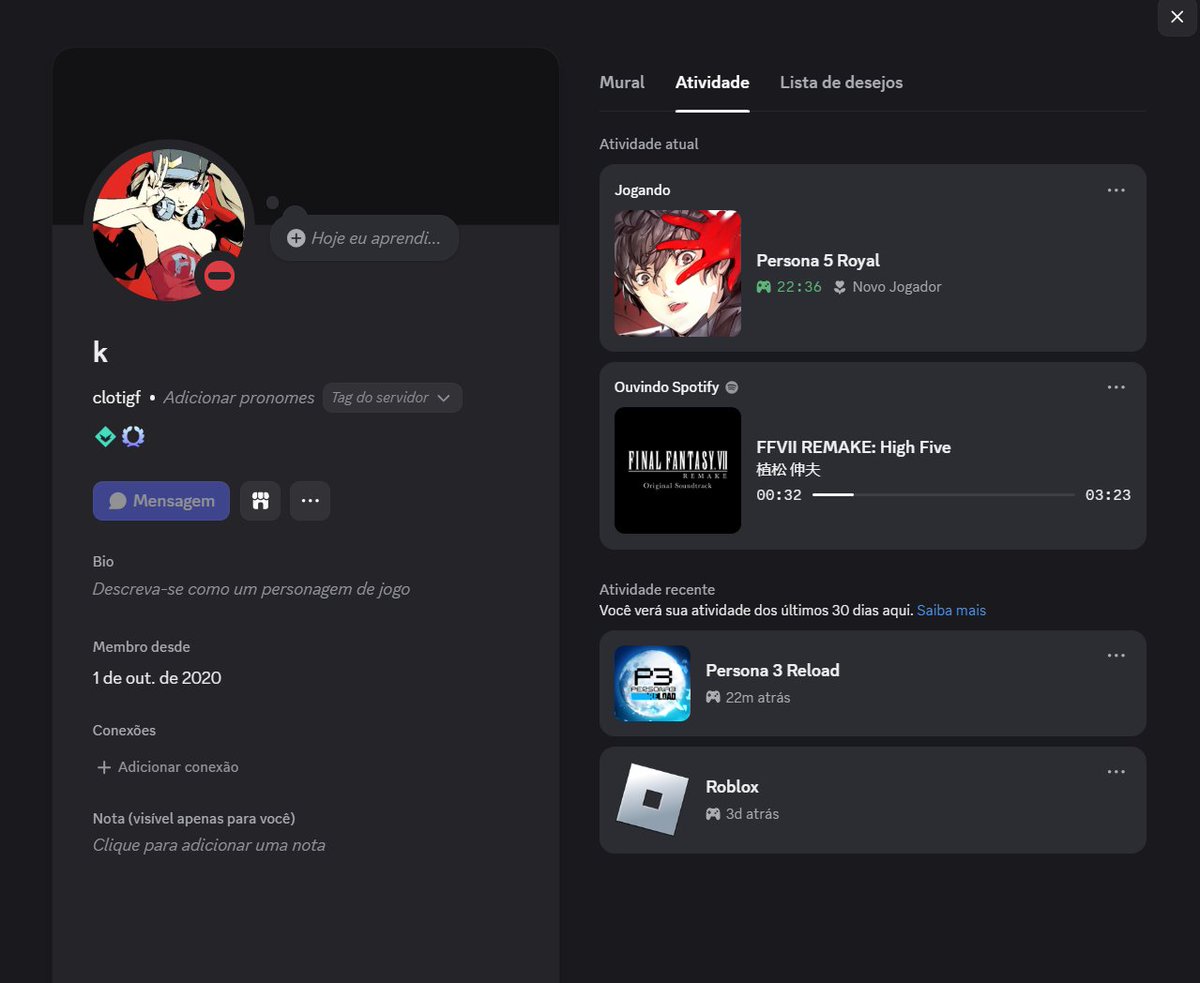This screenshot has height=983, width=1200.
Task: Edit the Bio field placeholder text
Action: pos(251,589)
